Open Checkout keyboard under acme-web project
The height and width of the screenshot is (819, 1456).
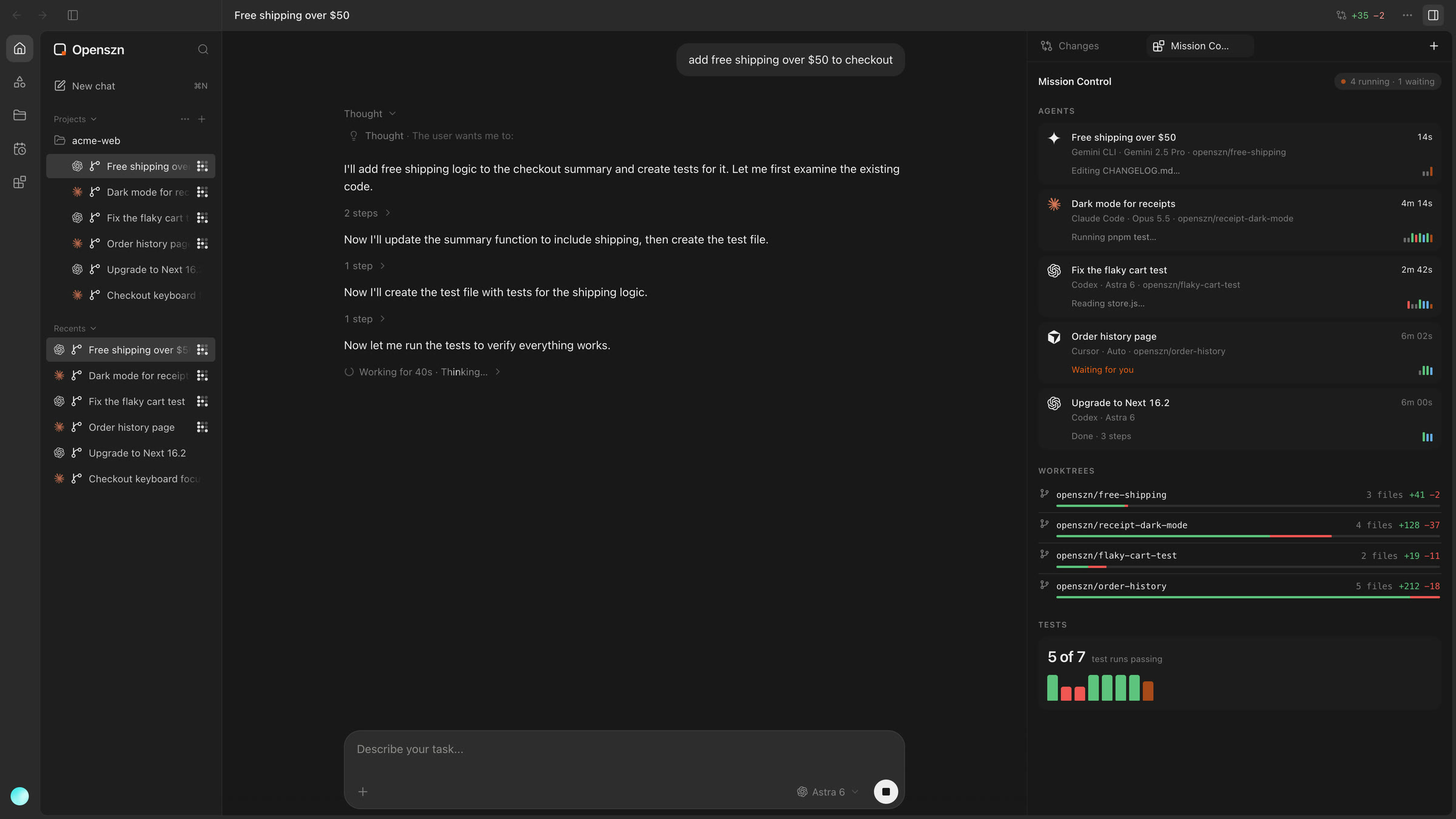point(130,295)
